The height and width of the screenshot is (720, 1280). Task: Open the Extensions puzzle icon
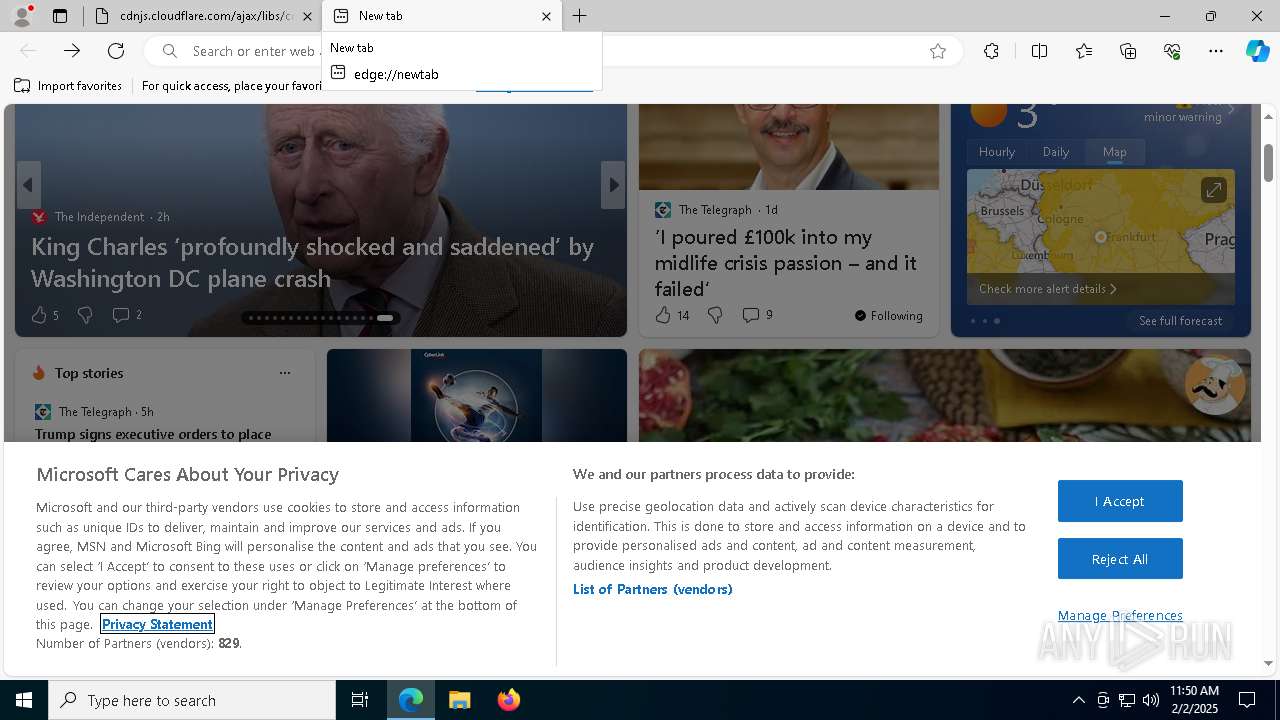coord(991,51)
